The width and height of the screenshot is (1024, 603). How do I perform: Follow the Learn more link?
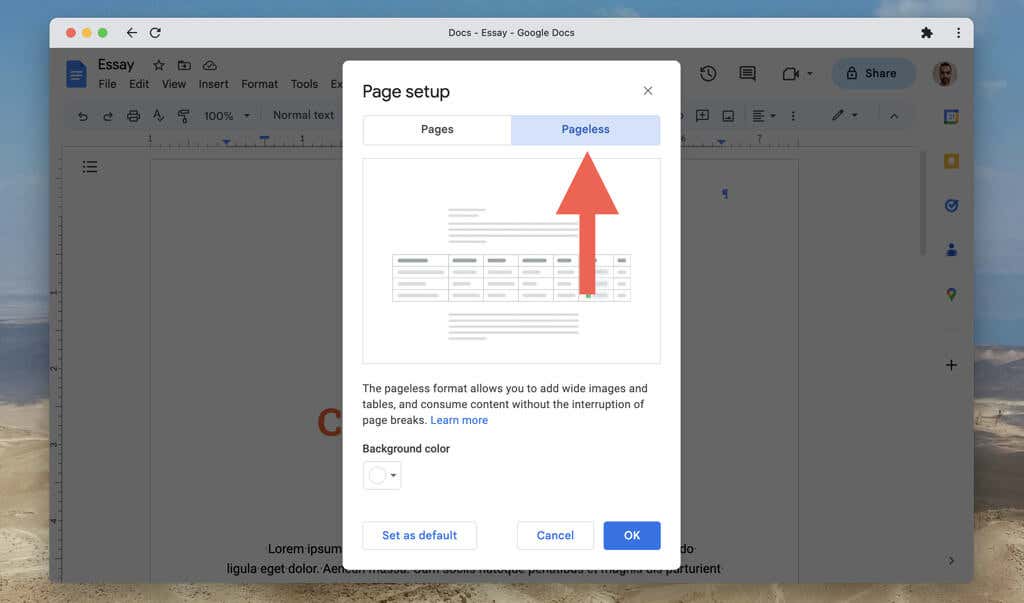click(x=459, y=420)
